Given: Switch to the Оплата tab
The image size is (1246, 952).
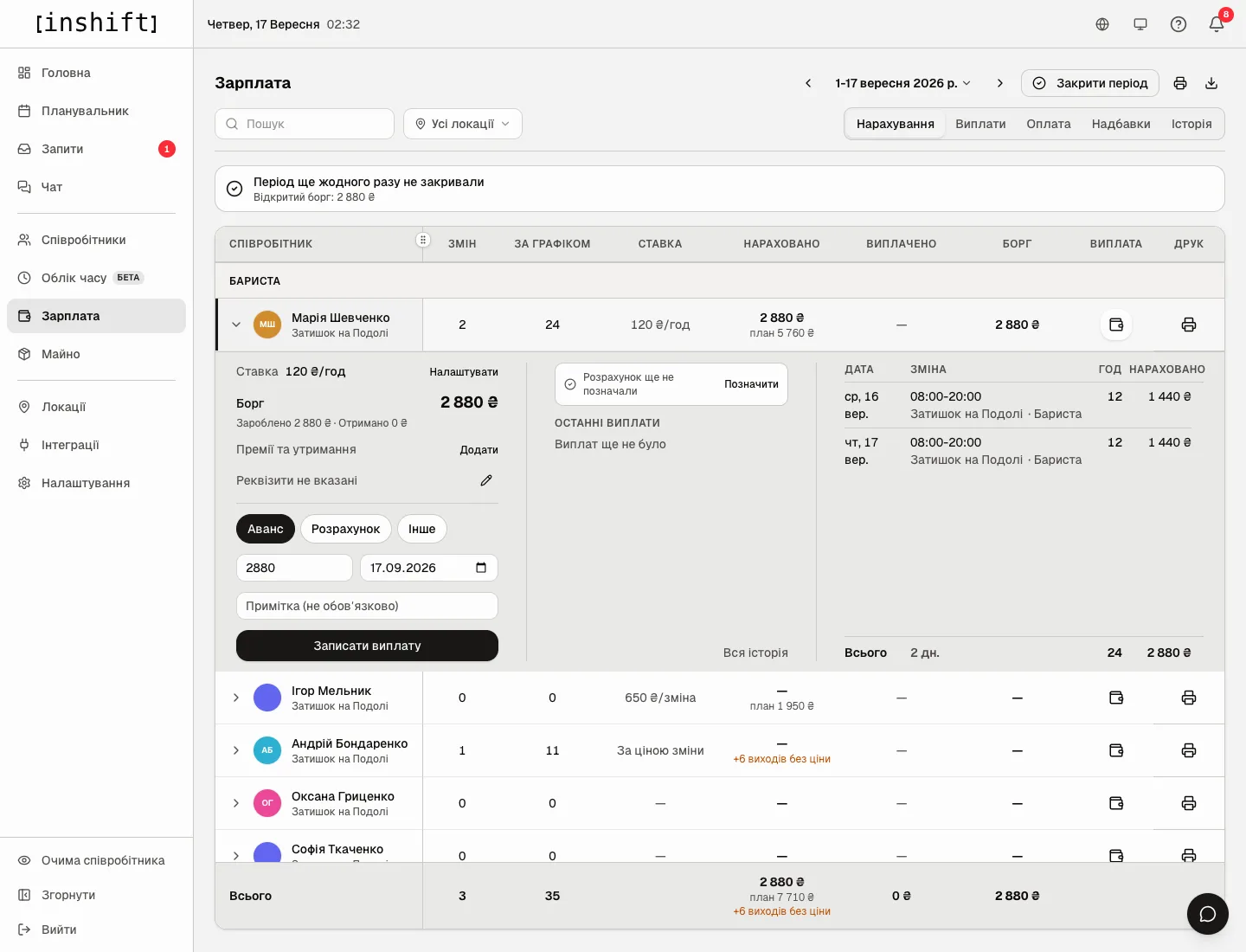Looking at the screenshot, I should 1049,124.
